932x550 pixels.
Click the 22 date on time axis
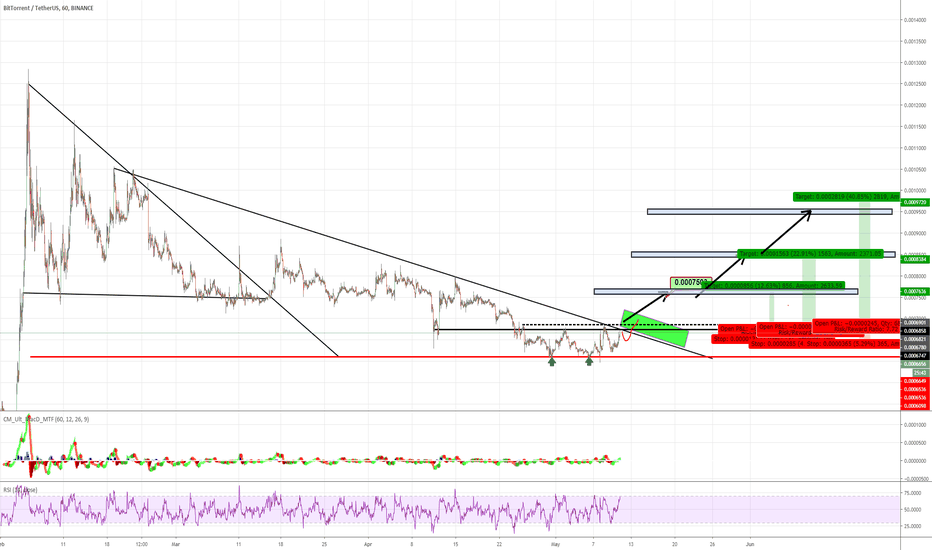499,543
